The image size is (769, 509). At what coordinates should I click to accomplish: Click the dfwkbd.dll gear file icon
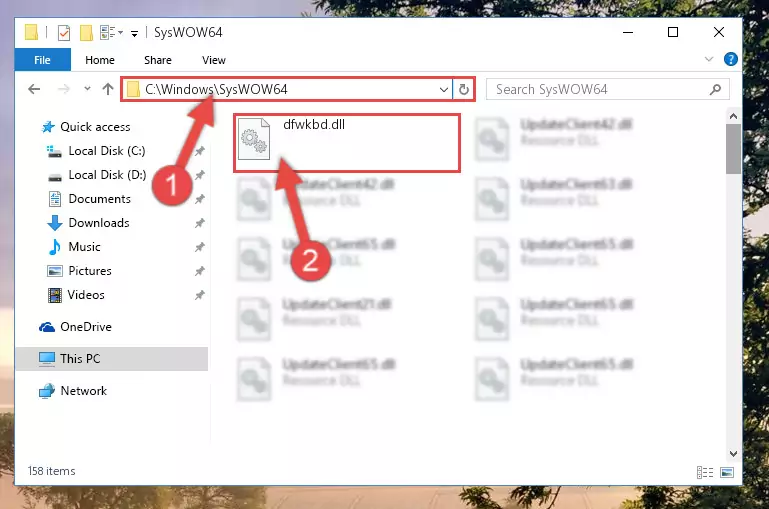click(254, 139)
